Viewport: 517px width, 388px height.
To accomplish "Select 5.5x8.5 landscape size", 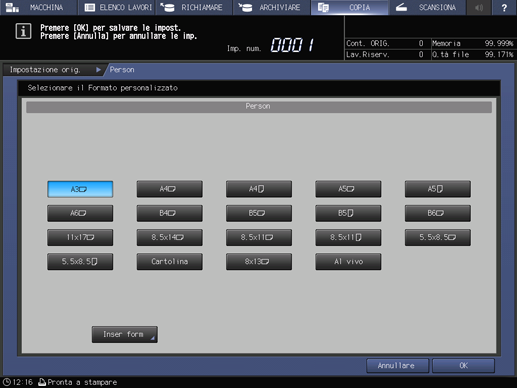I will click(x=438, y=237).
